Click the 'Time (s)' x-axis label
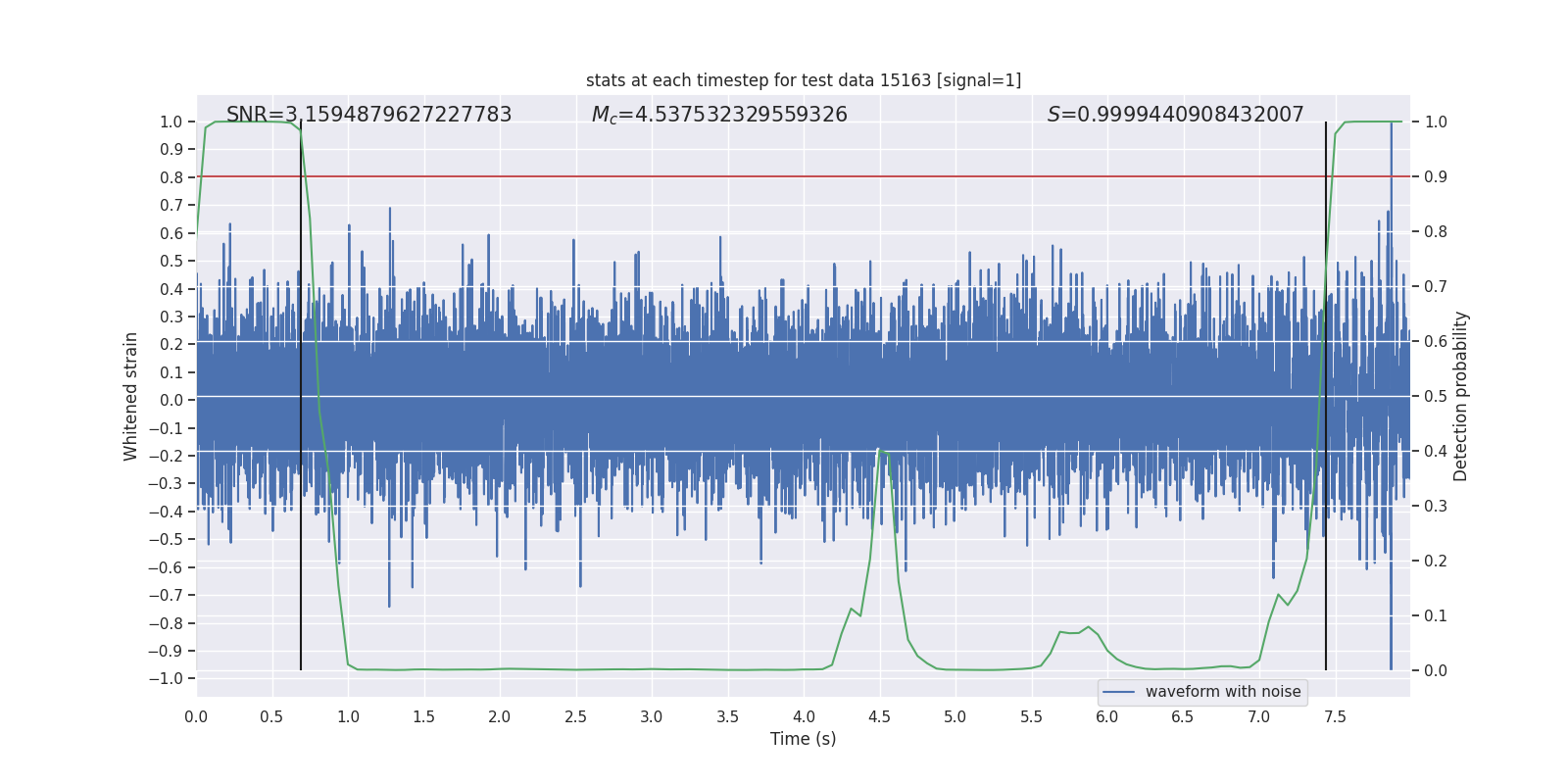1568x784 pixels. 803,739
